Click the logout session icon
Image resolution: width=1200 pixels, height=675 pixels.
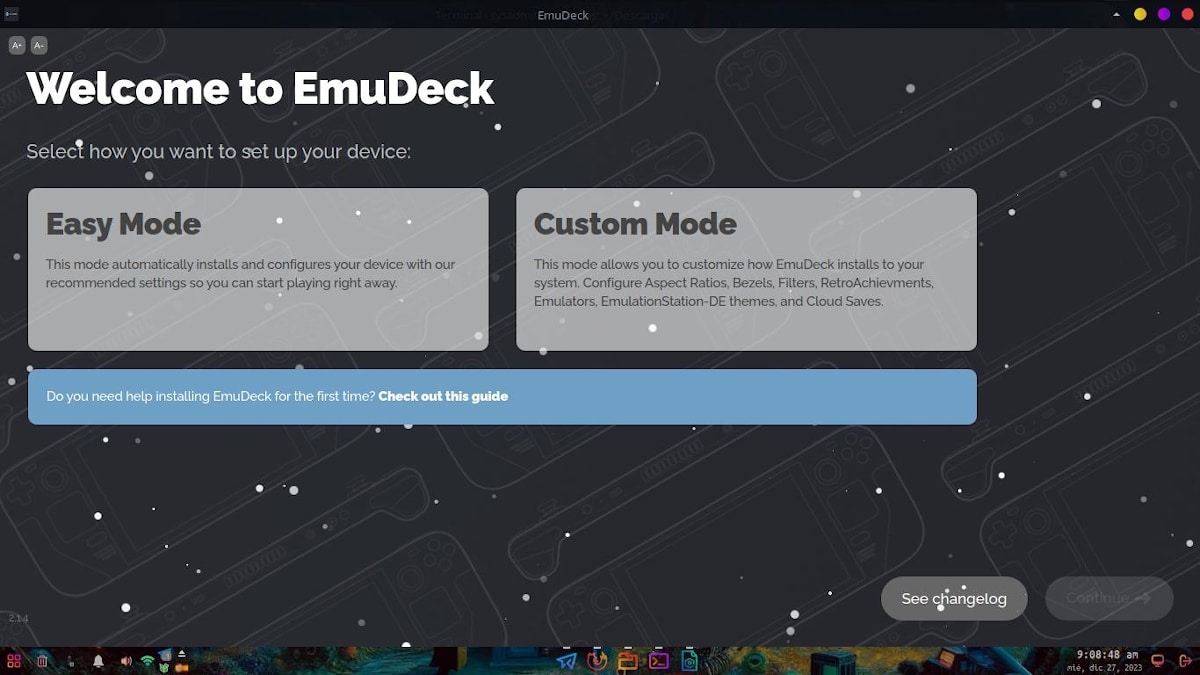tap(1185, 661)
